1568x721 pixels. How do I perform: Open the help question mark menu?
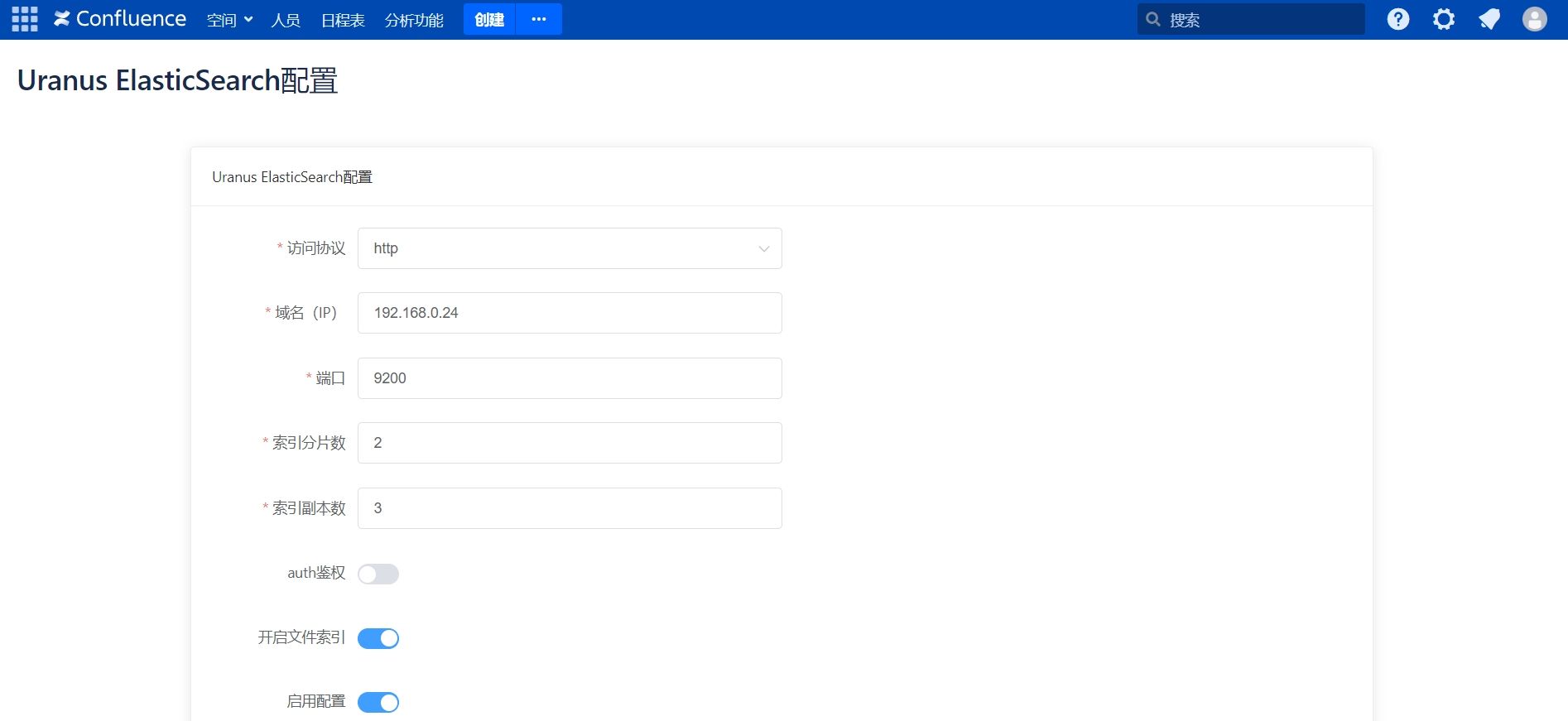1398,19
